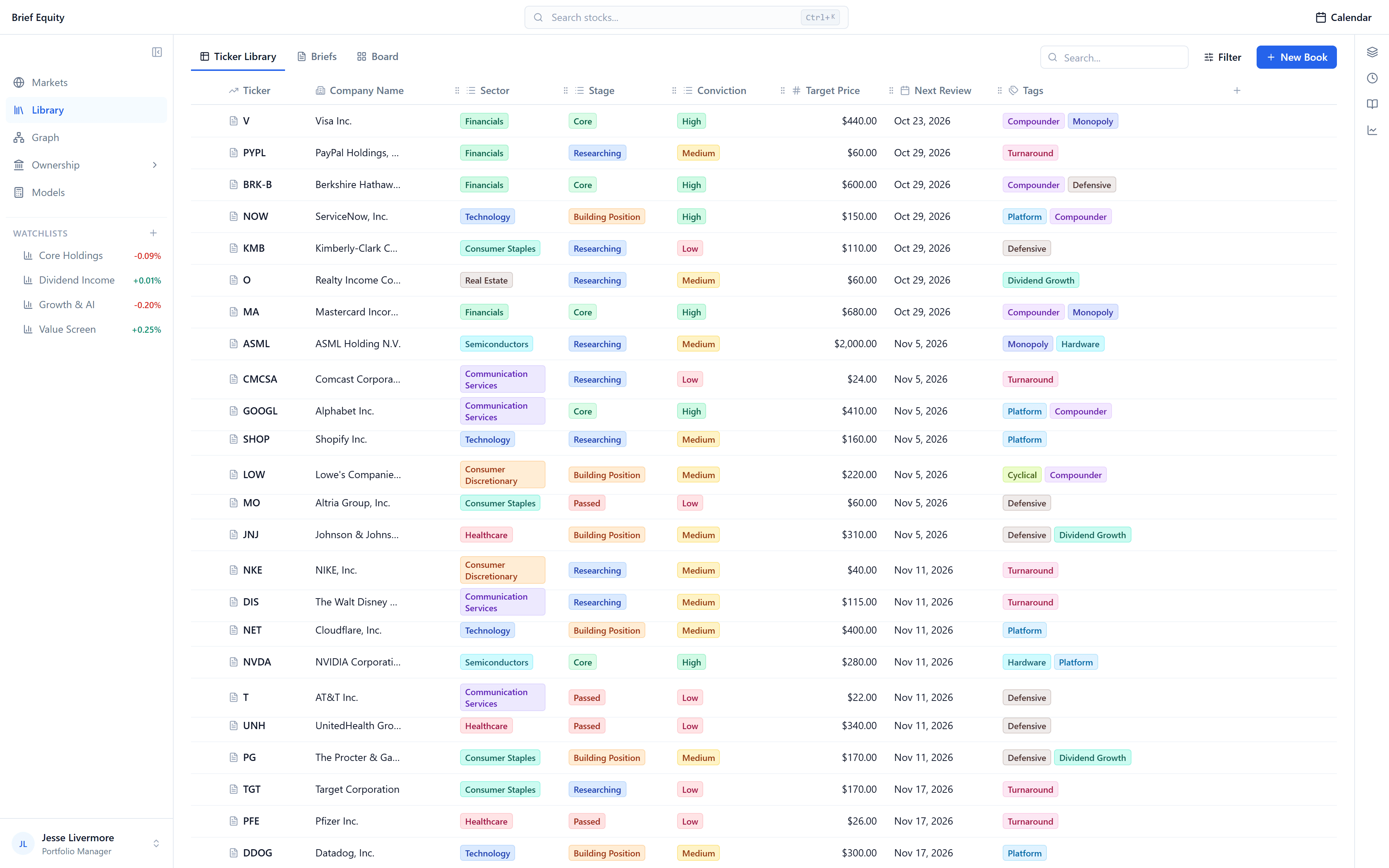Click the Building Position stage badge for NOW
The height and width of the screenshot is (868, 1389).
607,216
